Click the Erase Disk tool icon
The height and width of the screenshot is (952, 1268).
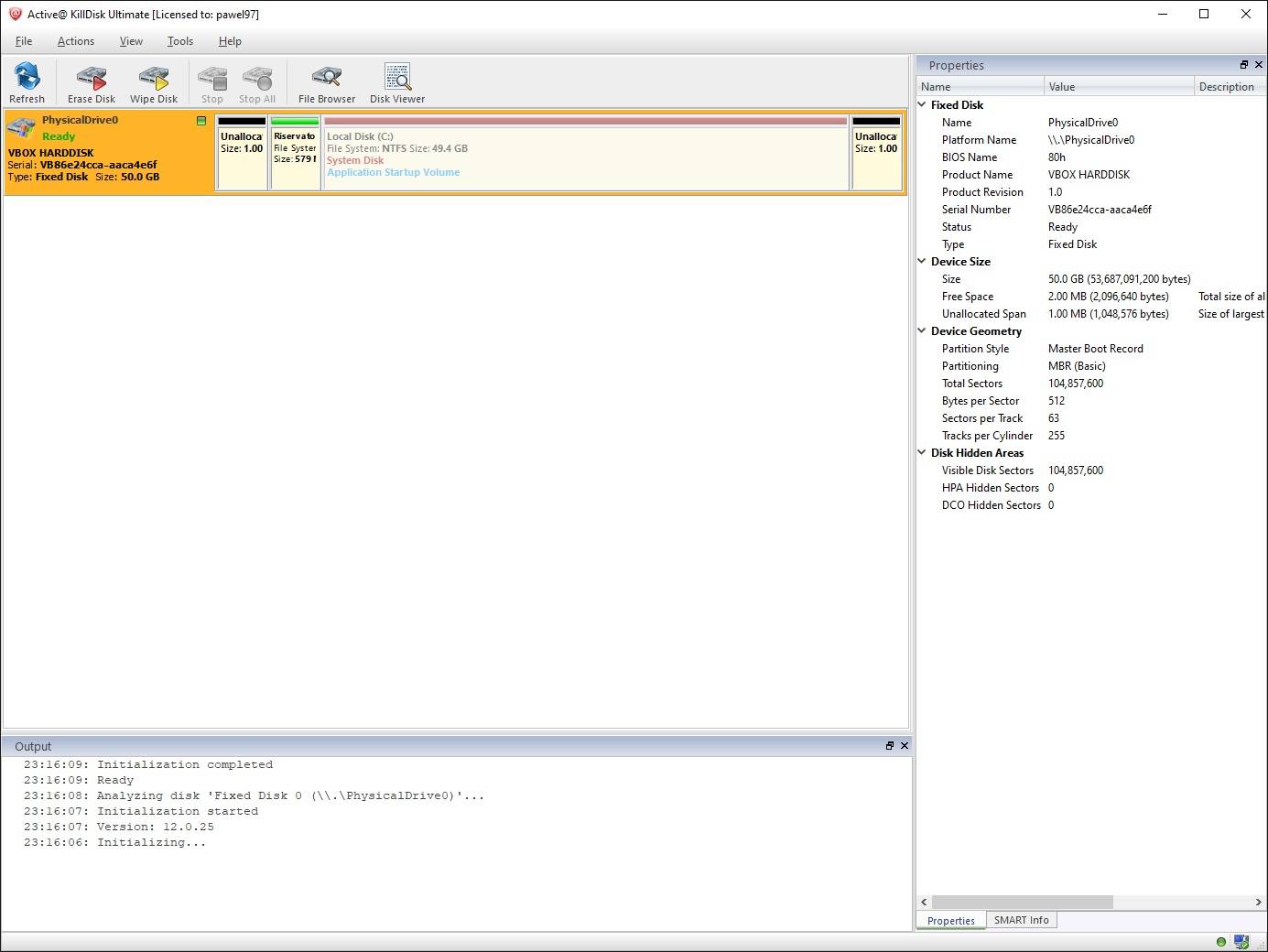(x=91, y=79)
